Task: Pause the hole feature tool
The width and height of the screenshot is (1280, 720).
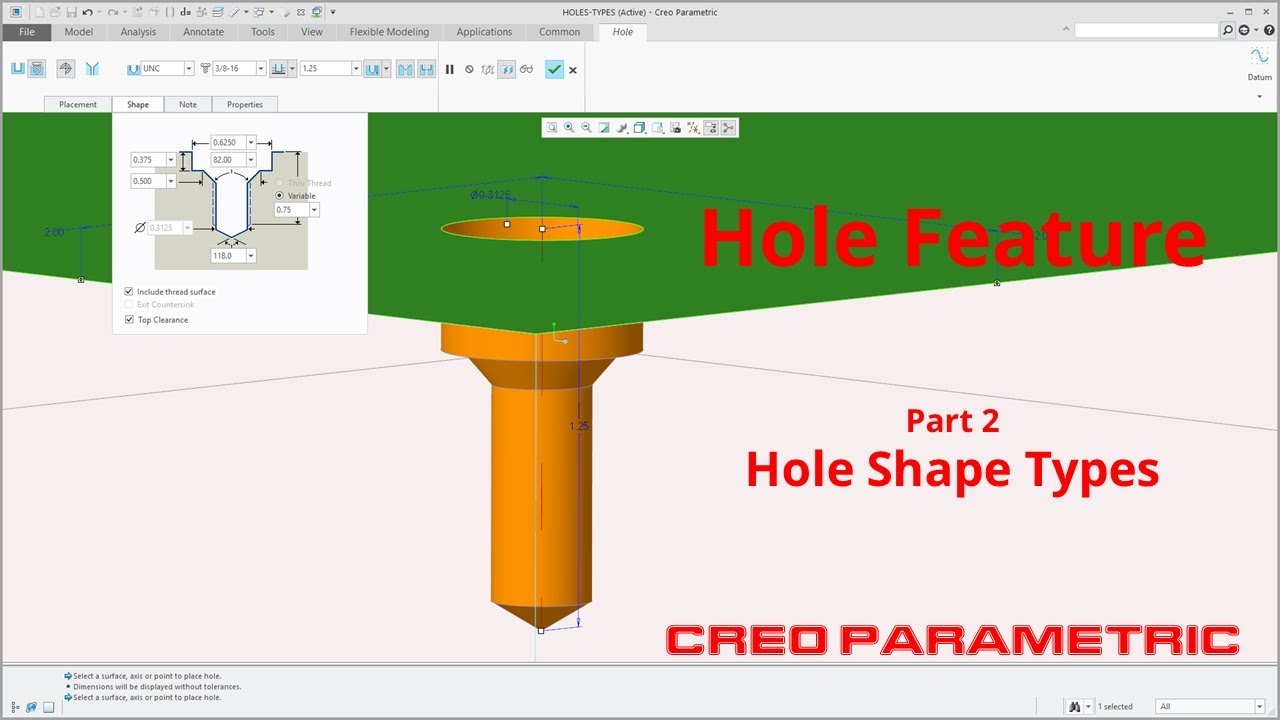Action: 450,69
